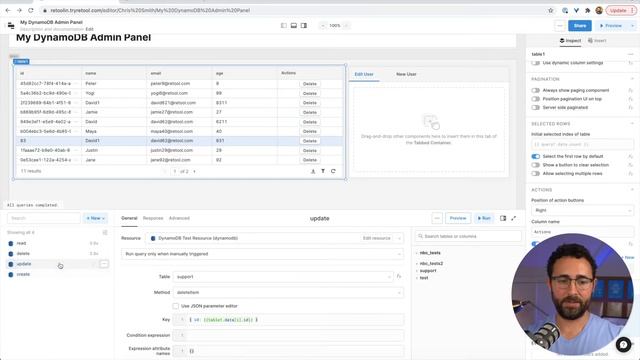Viewport: 640px width, 360px height.
Task: Click the query Search field
Action: [43, 218]
